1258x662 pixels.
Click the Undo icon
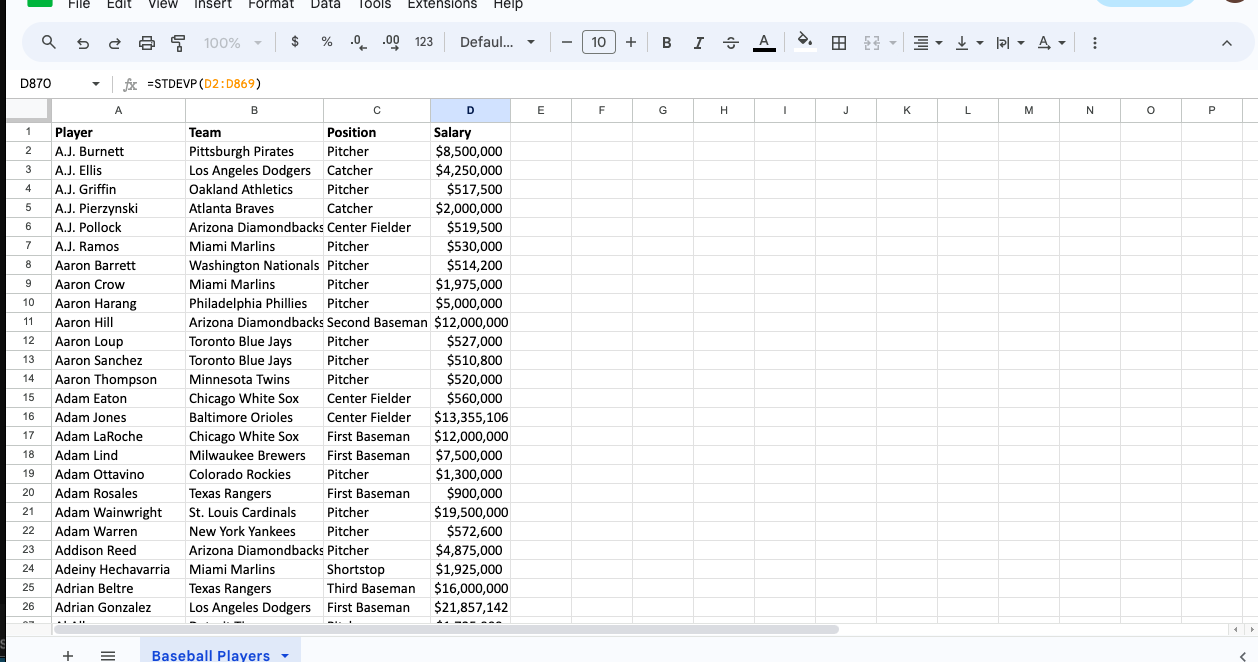(82, 42)
